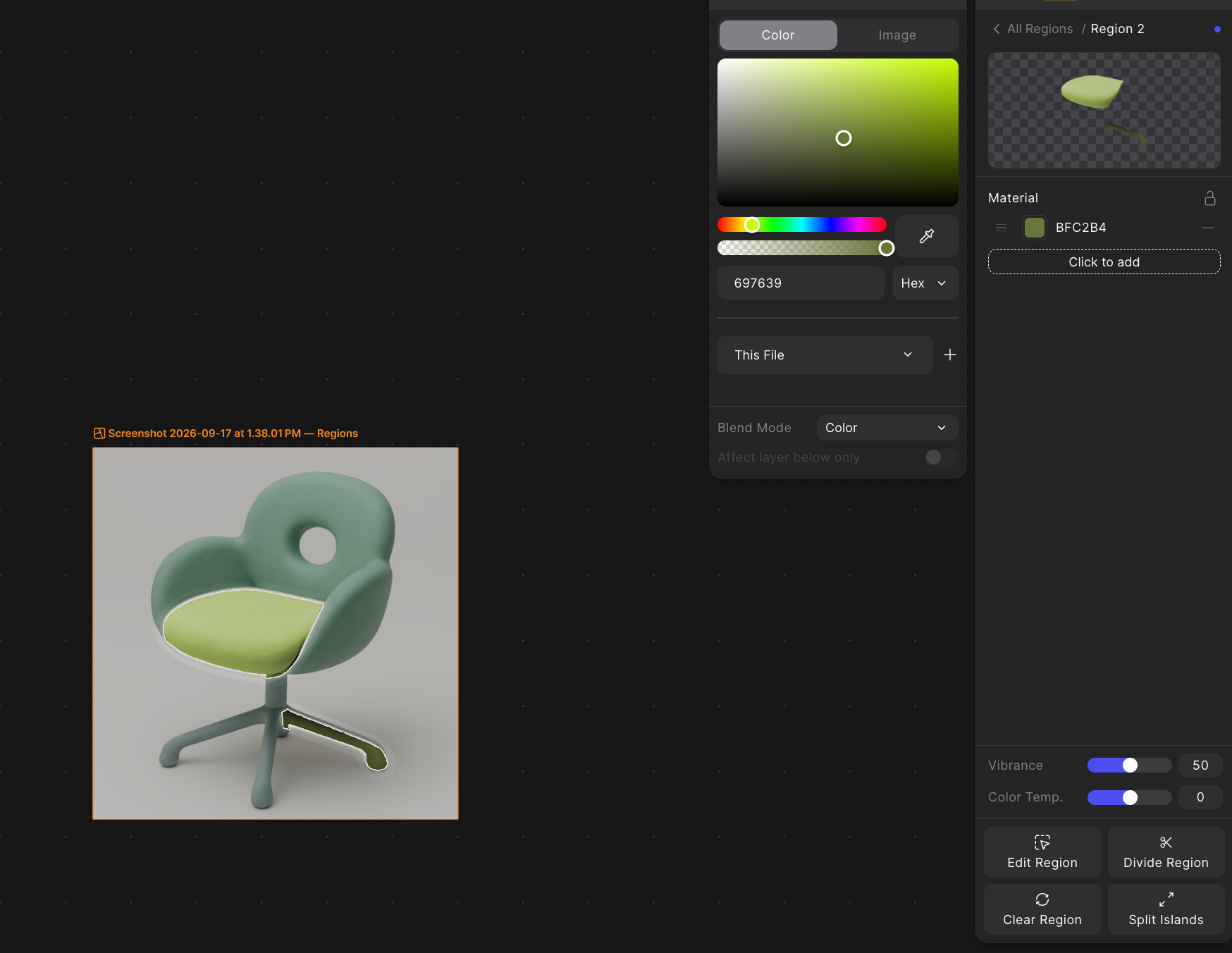Image resolution: width=1232 pixels, height=953 pixels.
Task: Open the Blend Mode Color dropdown
Action: [x=887, y=428]
